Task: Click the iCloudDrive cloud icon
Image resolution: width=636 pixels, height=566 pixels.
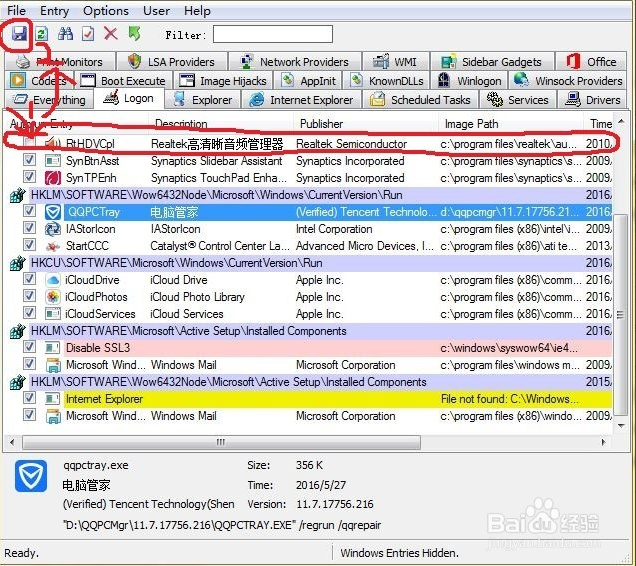Action: tap(53, 280)
